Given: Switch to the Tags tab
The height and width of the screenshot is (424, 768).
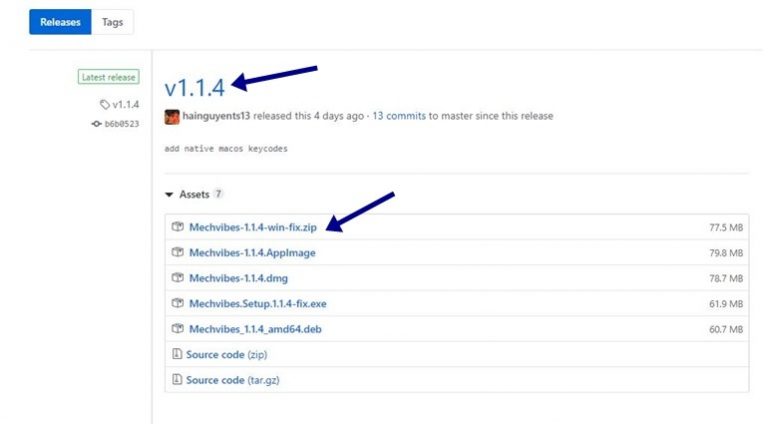Looking at the screenshot, I should point(112,22).
